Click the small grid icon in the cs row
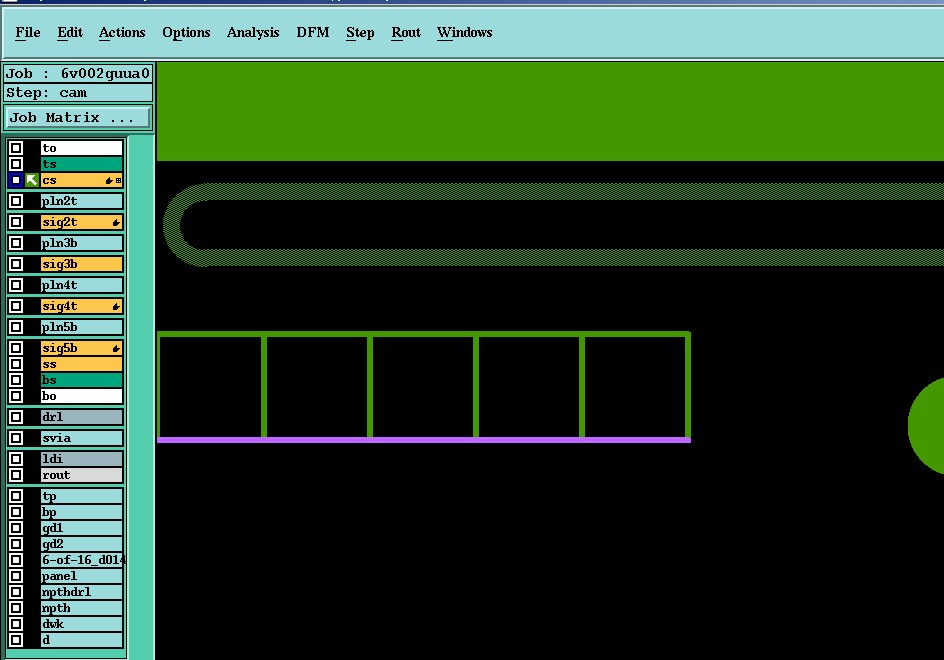 point(119,181)
